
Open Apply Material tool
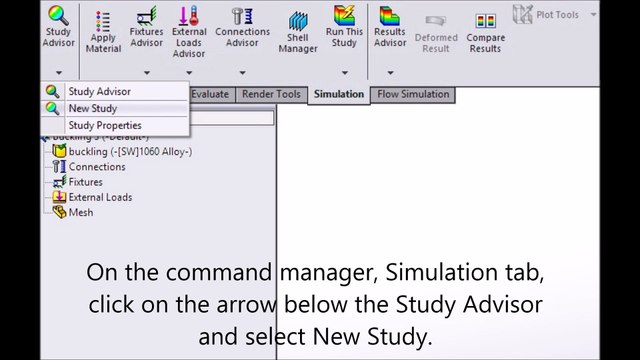[x=103, y=32]
